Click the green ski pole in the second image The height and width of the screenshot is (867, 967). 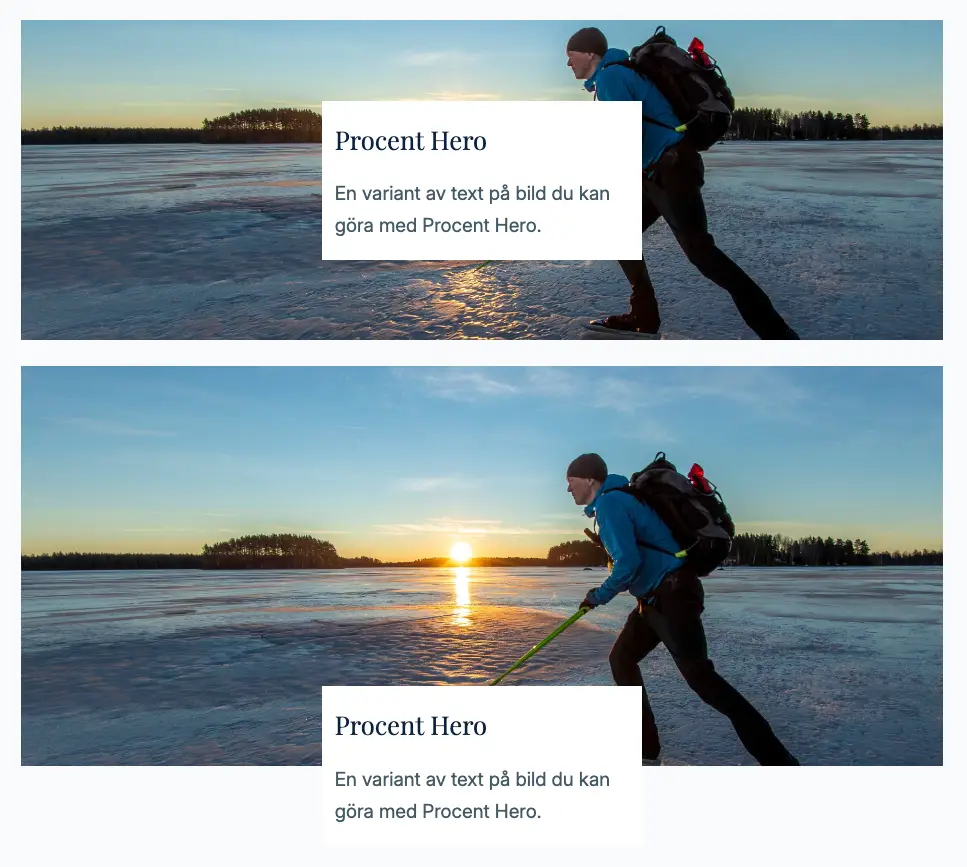tap(540, 646)
